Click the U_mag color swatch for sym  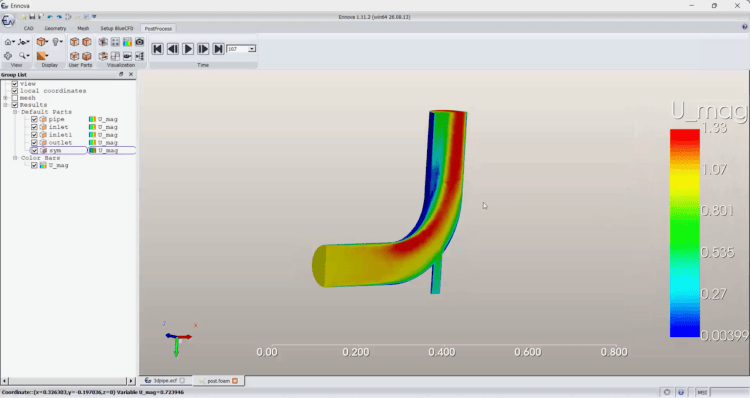tap(92, 150)
